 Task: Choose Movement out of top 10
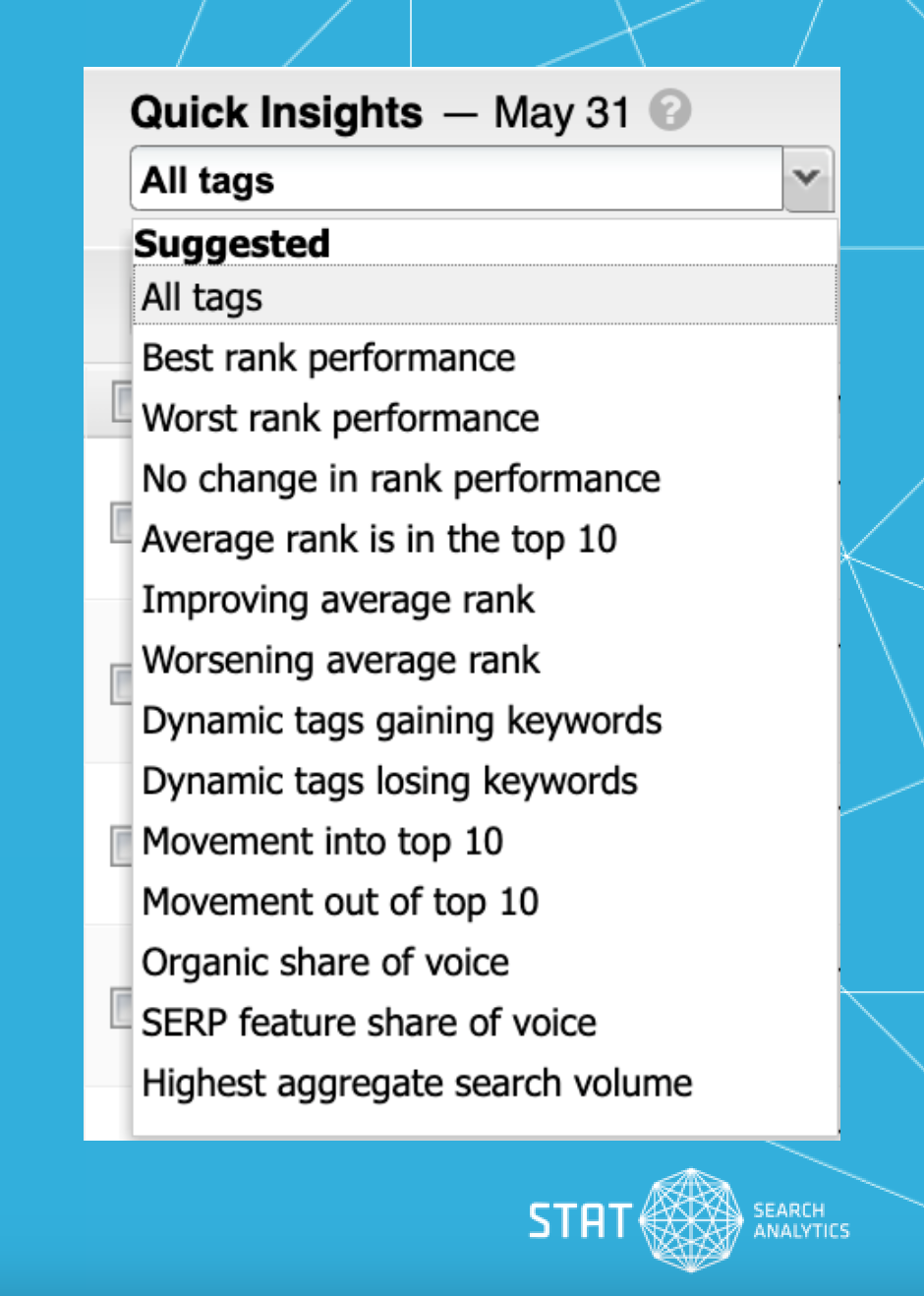(340, 902)
